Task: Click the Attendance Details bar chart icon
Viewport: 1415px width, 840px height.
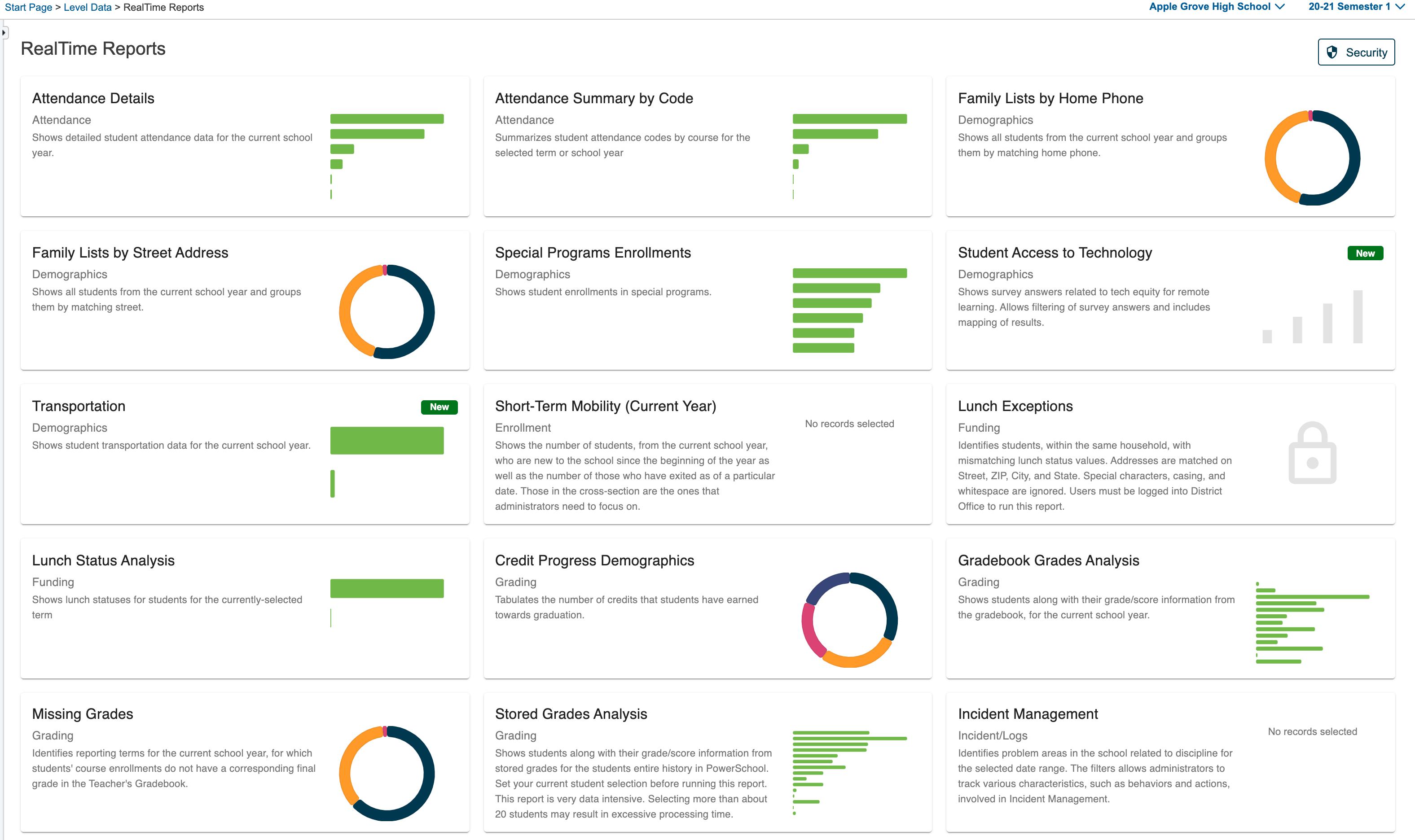Action: (x=387, y=156)
